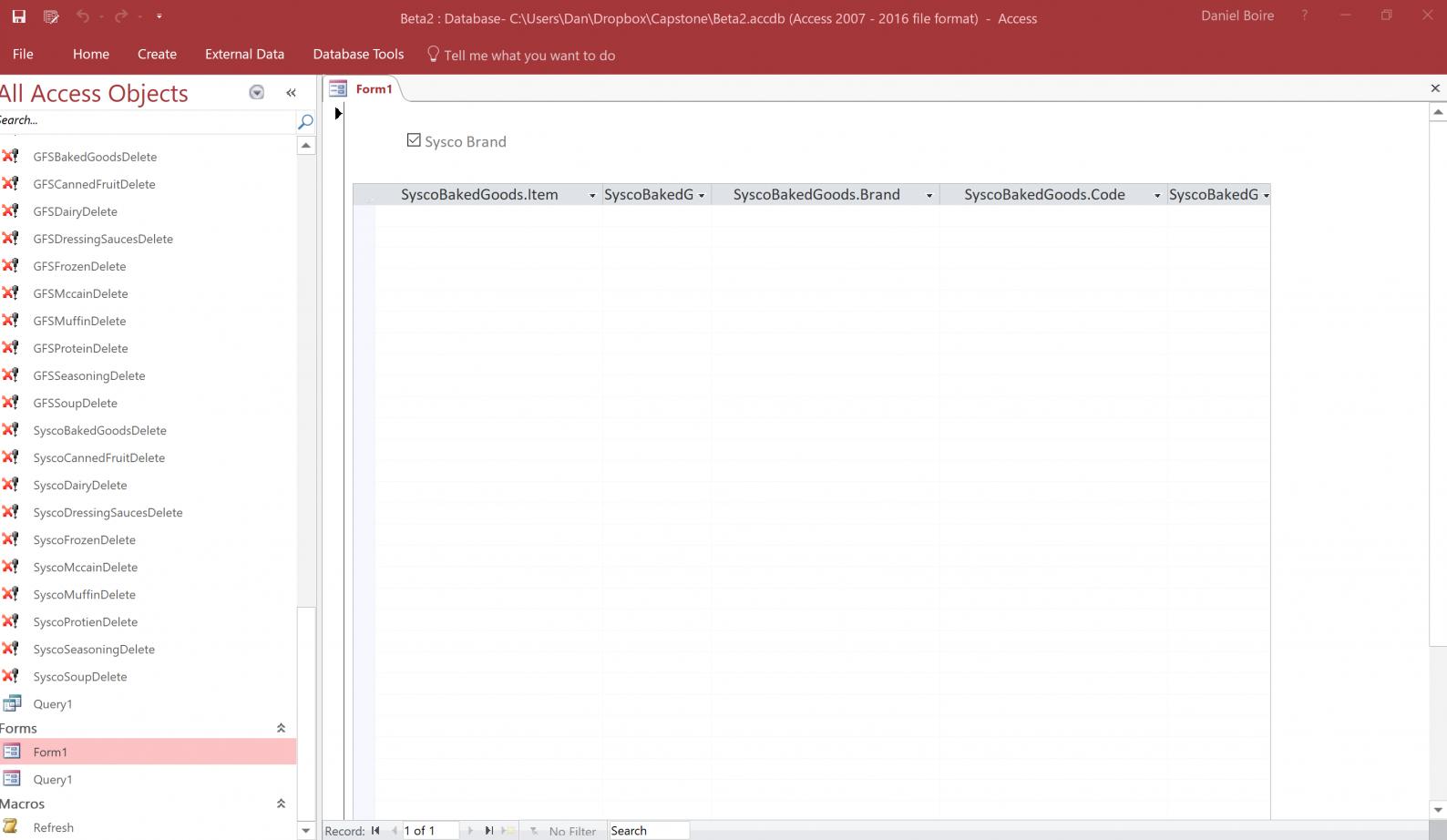Open the File menu
The image size is (1447, 840).
23,54
